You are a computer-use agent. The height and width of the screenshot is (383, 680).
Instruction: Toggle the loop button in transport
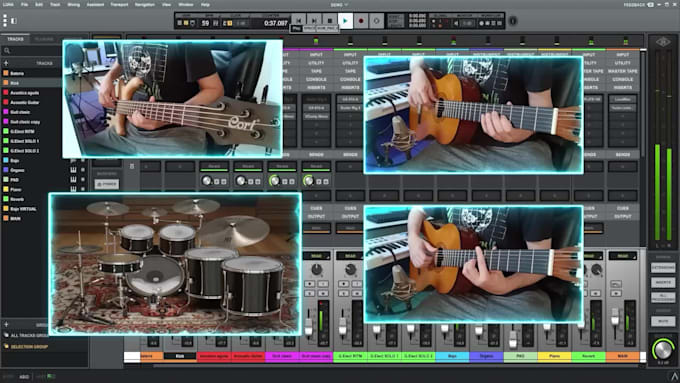pyautogui.click(x=376, y=20)
